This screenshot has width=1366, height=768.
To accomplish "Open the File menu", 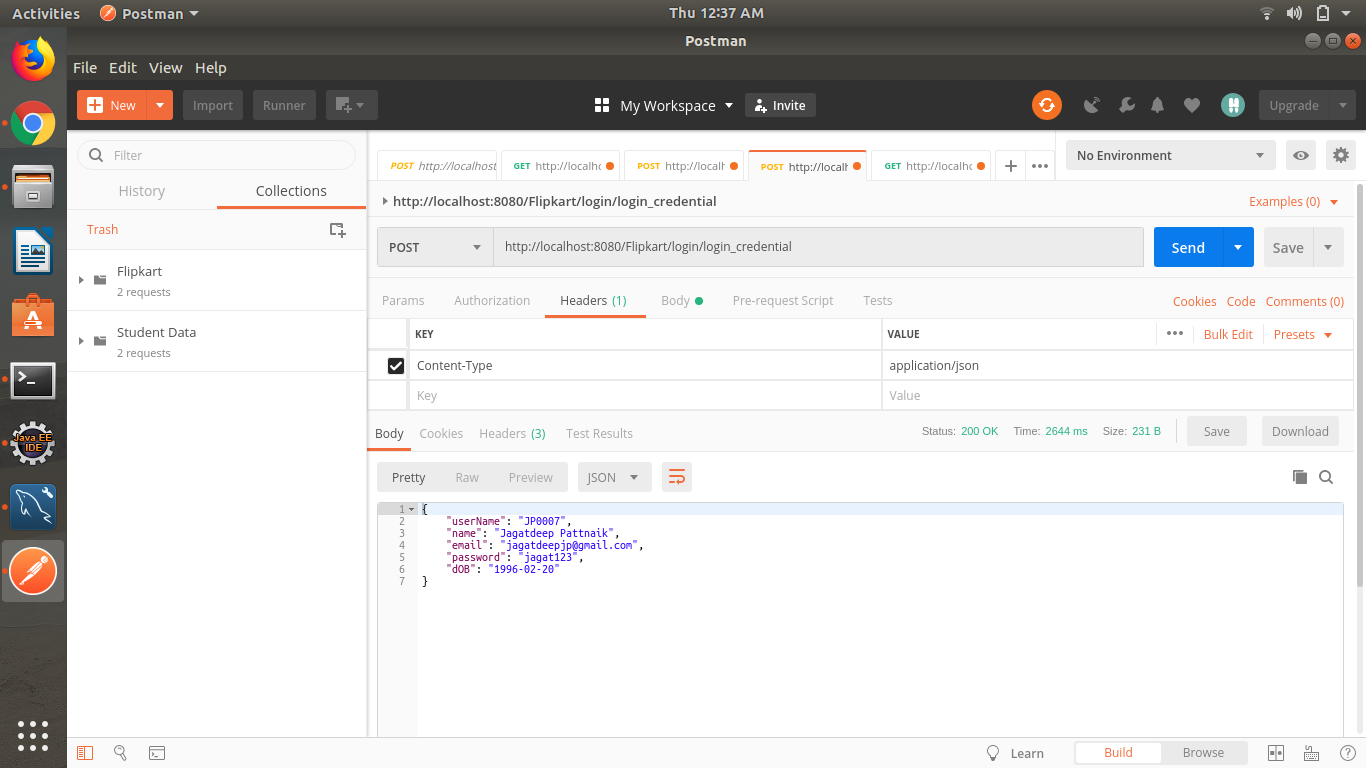I will pyautogui.click(x=85, y=68).
